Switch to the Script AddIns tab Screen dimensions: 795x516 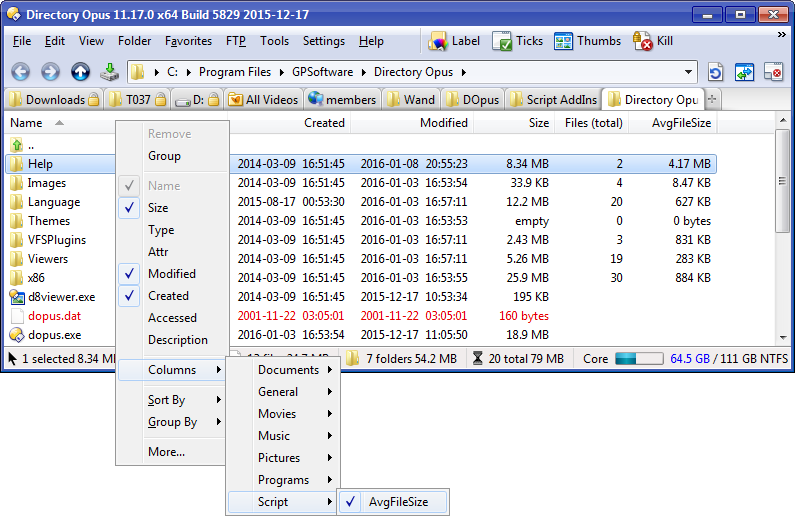tap(554, 99)
